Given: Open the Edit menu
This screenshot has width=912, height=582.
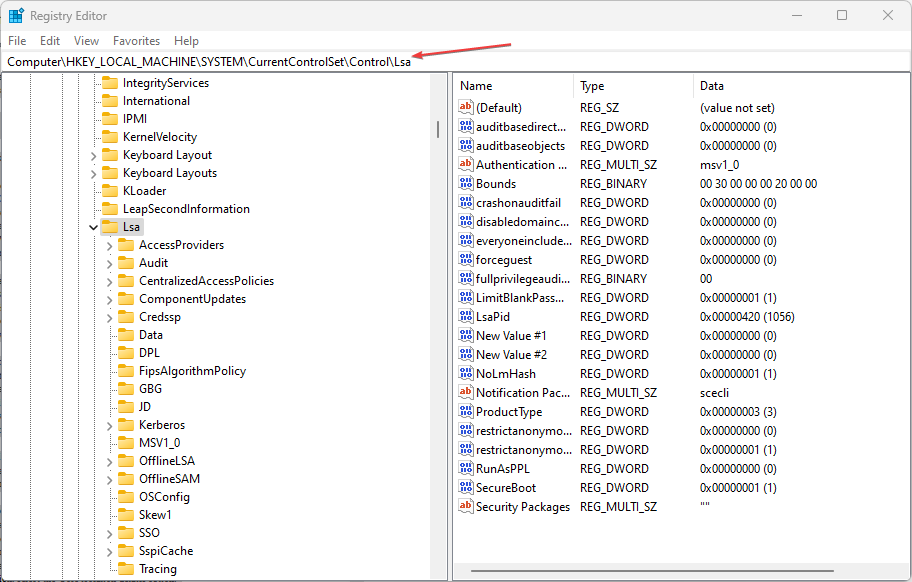Looking at the screenshot, I should click(50, 41).
